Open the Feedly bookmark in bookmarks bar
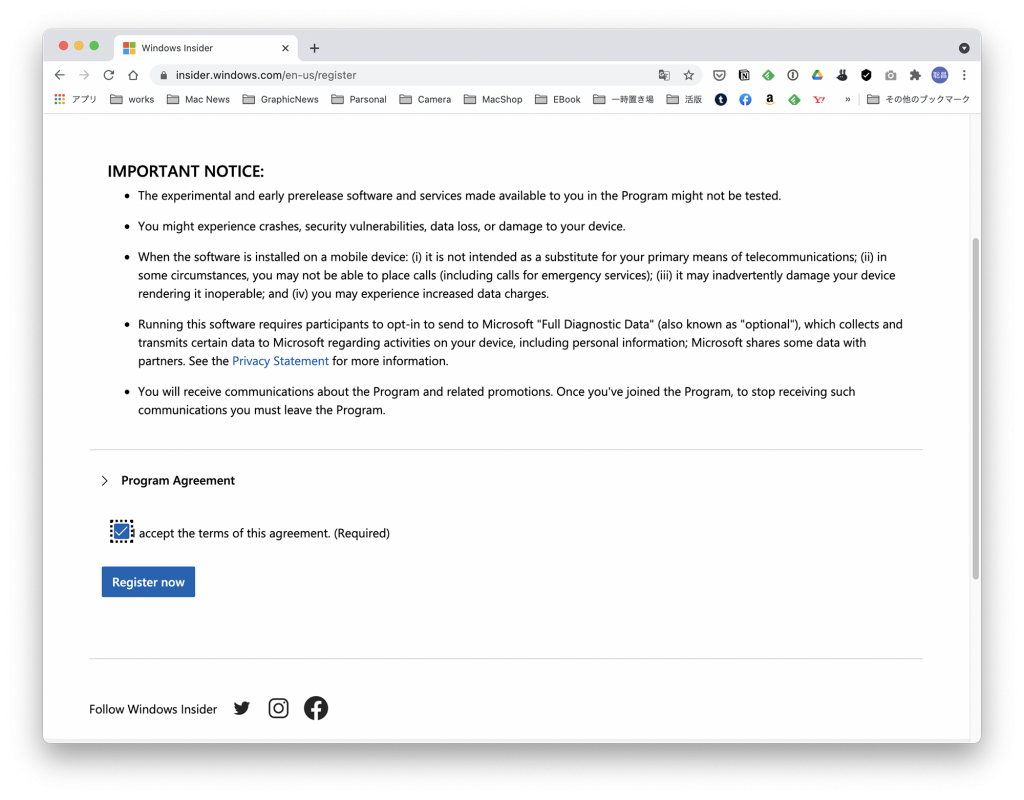This screenshot has height=800, width=1024. tap(794, 99)
